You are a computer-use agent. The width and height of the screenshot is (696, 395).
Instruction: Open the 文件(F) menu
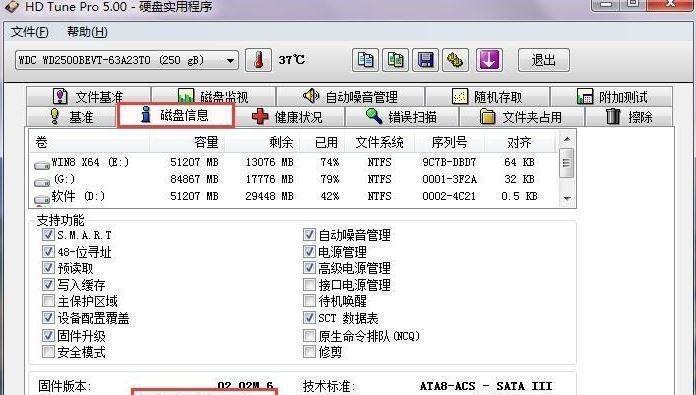click(30, 32)
